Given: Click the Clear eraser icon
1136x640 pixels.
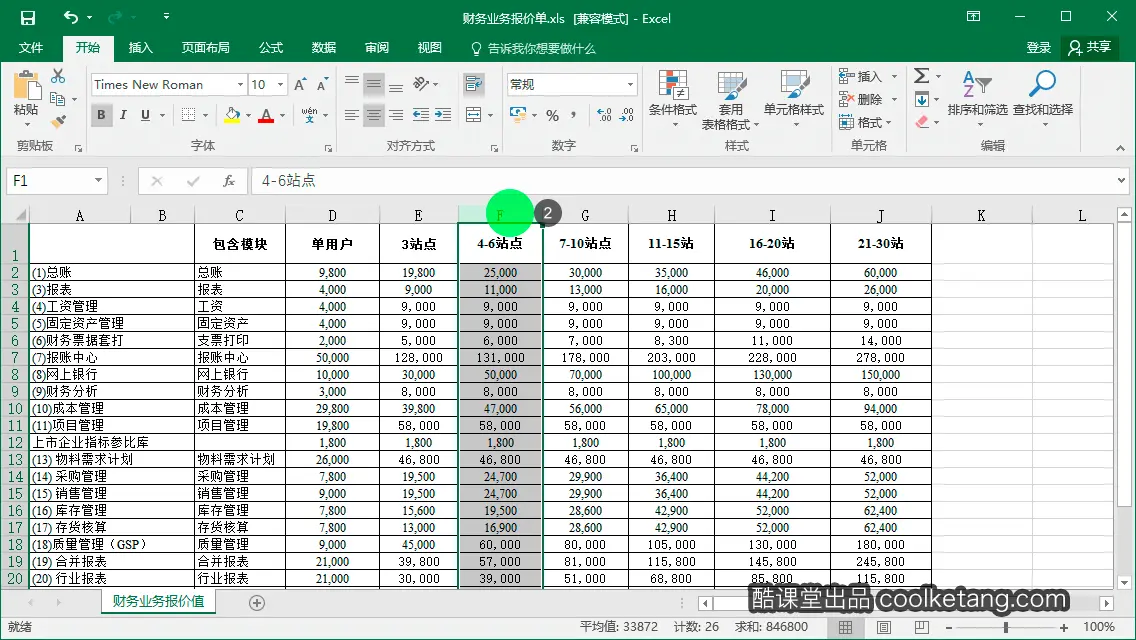Looking at the screenshot, I should point(922,122).
